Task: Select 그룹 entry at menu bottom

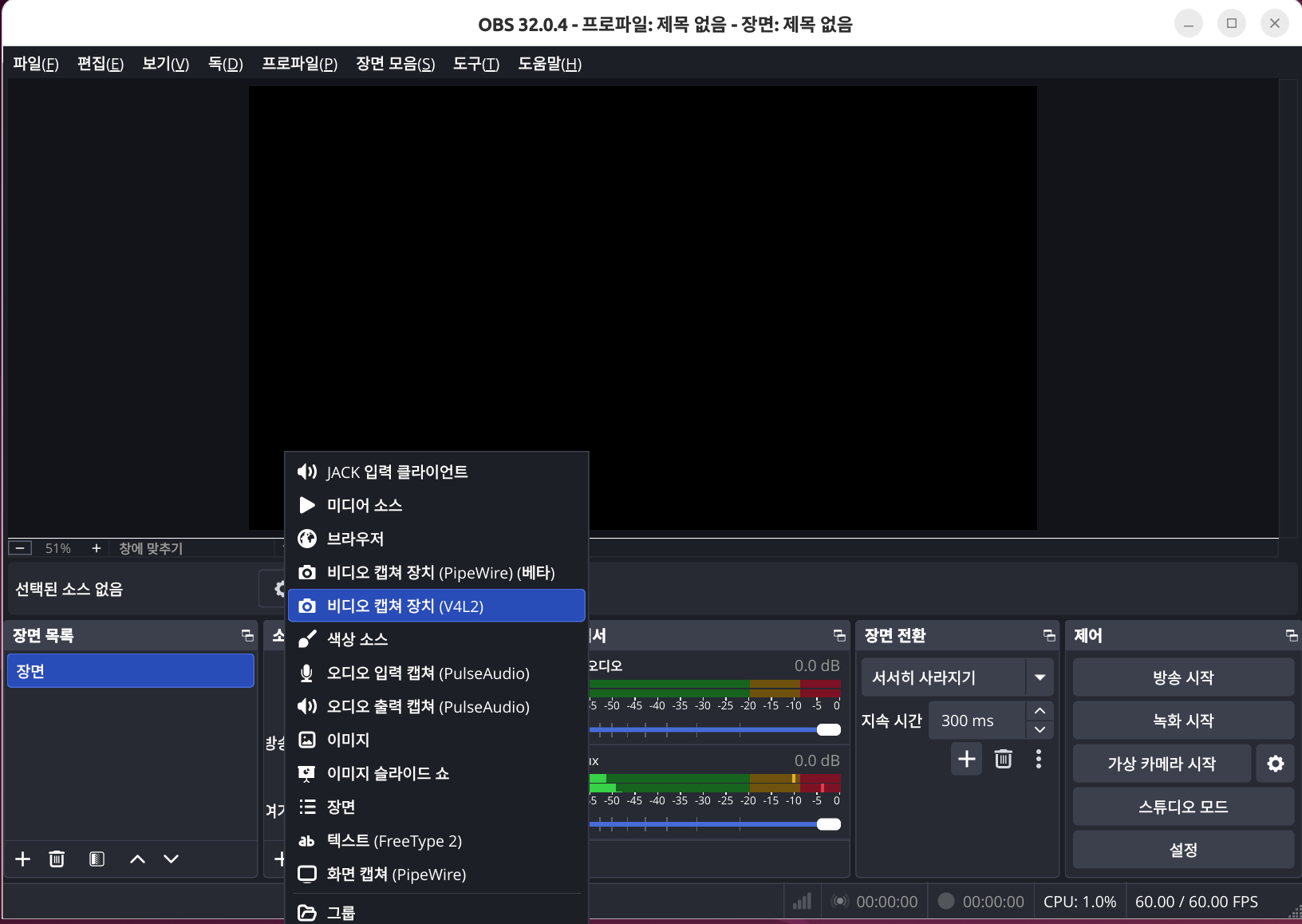Action: point(436,911)
